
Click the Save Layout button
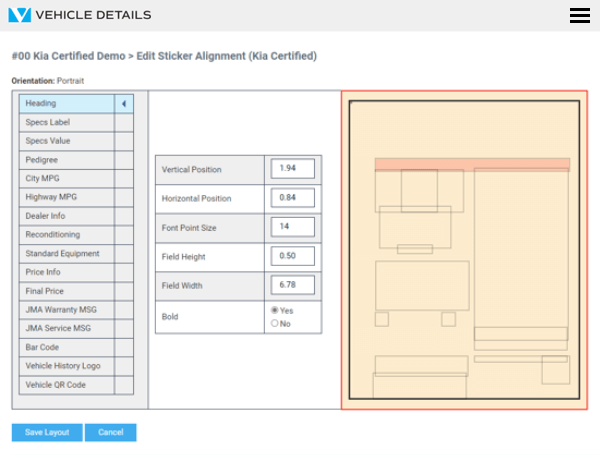pos(47,433)
